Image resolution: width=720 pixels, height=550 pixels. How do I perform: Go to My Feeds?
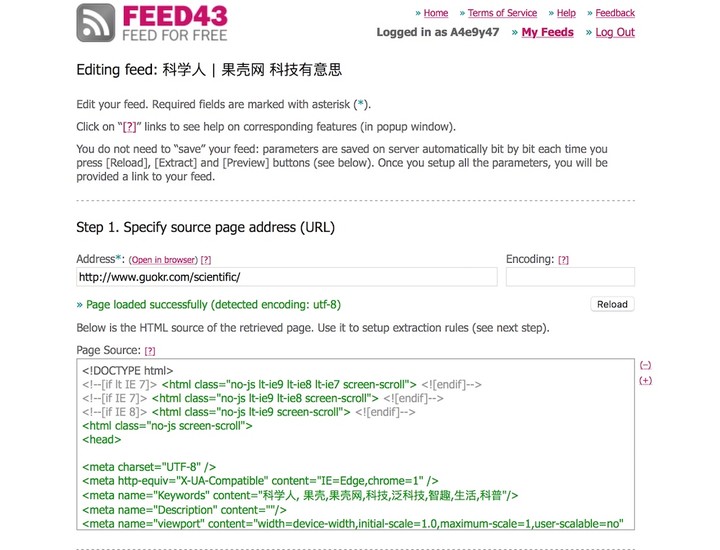[x=547, y=32]
